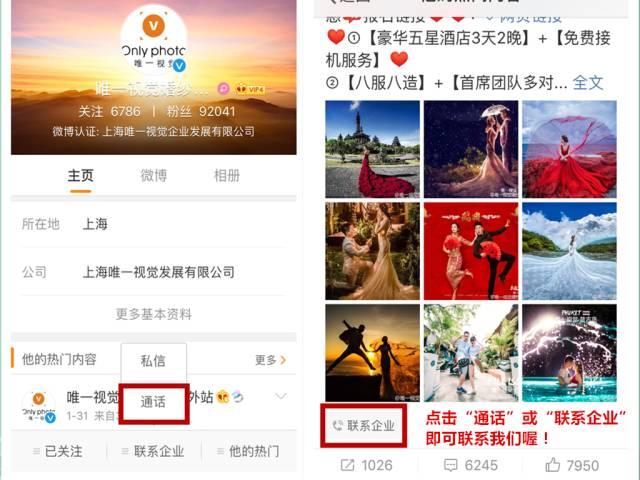
Task: Open comments icon showing 6245
Action: point(450,465)
